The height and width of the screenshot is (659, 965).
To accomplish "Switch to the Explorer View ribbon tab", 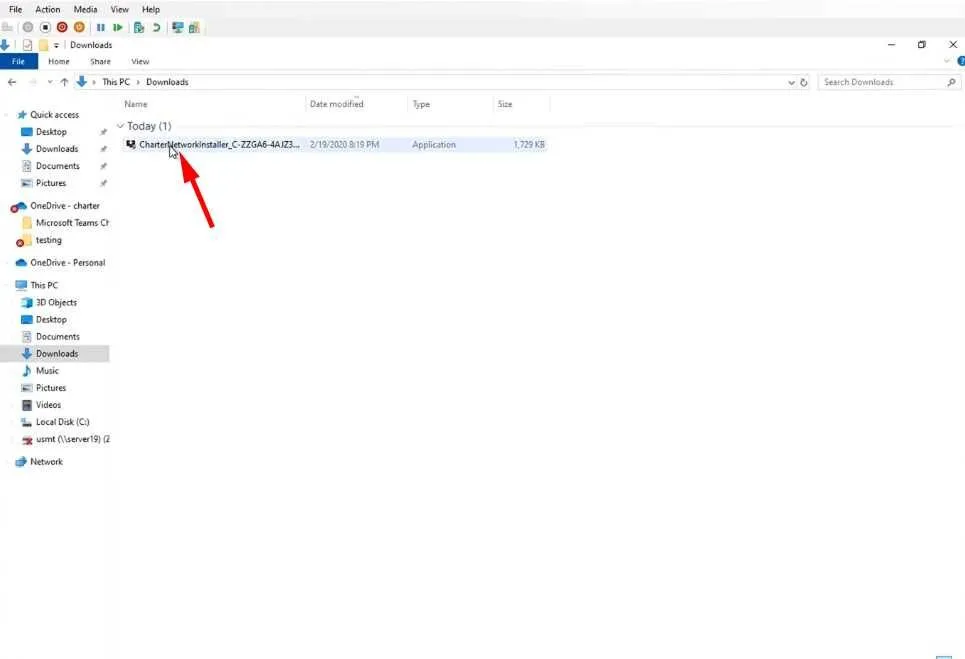I will 140,62.
